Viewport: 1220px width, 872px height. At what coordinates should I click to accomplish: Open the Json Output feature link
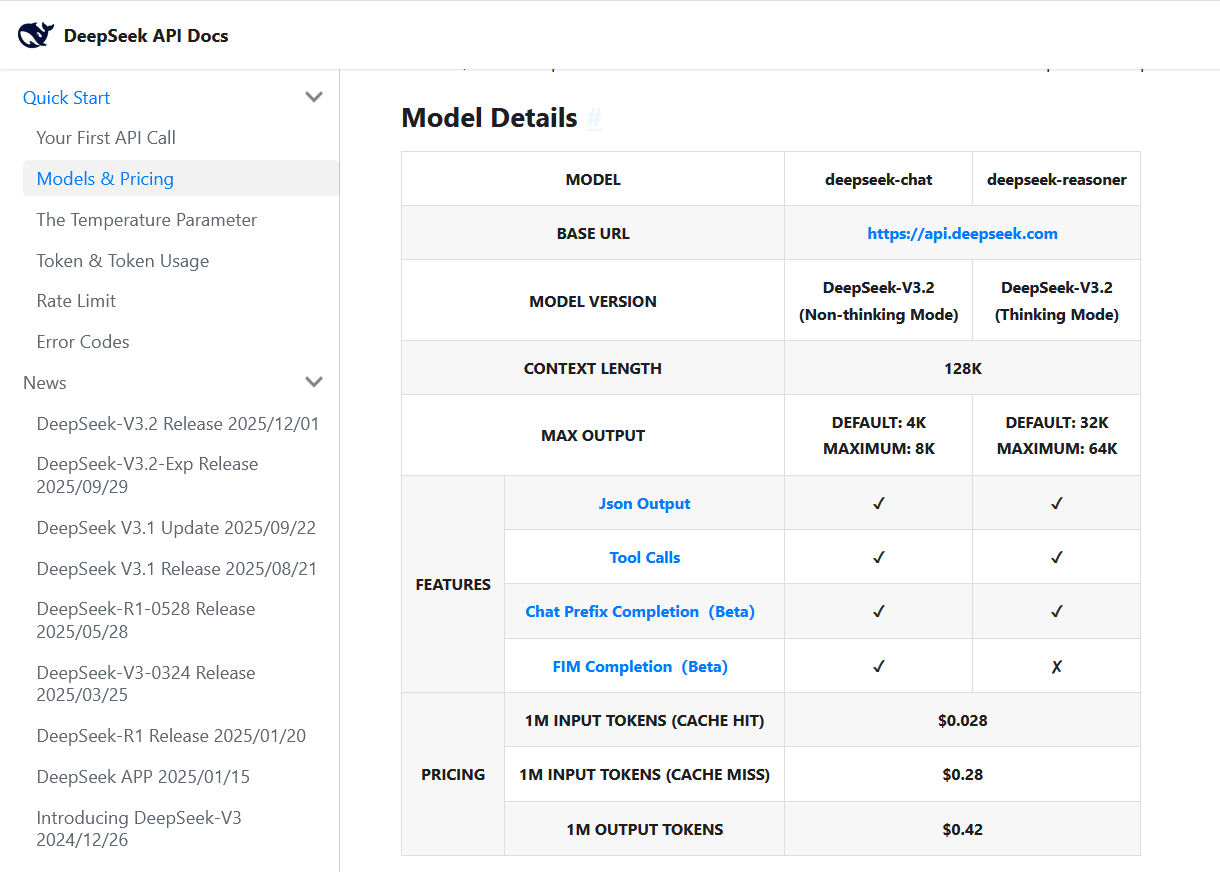pos(644,503)
